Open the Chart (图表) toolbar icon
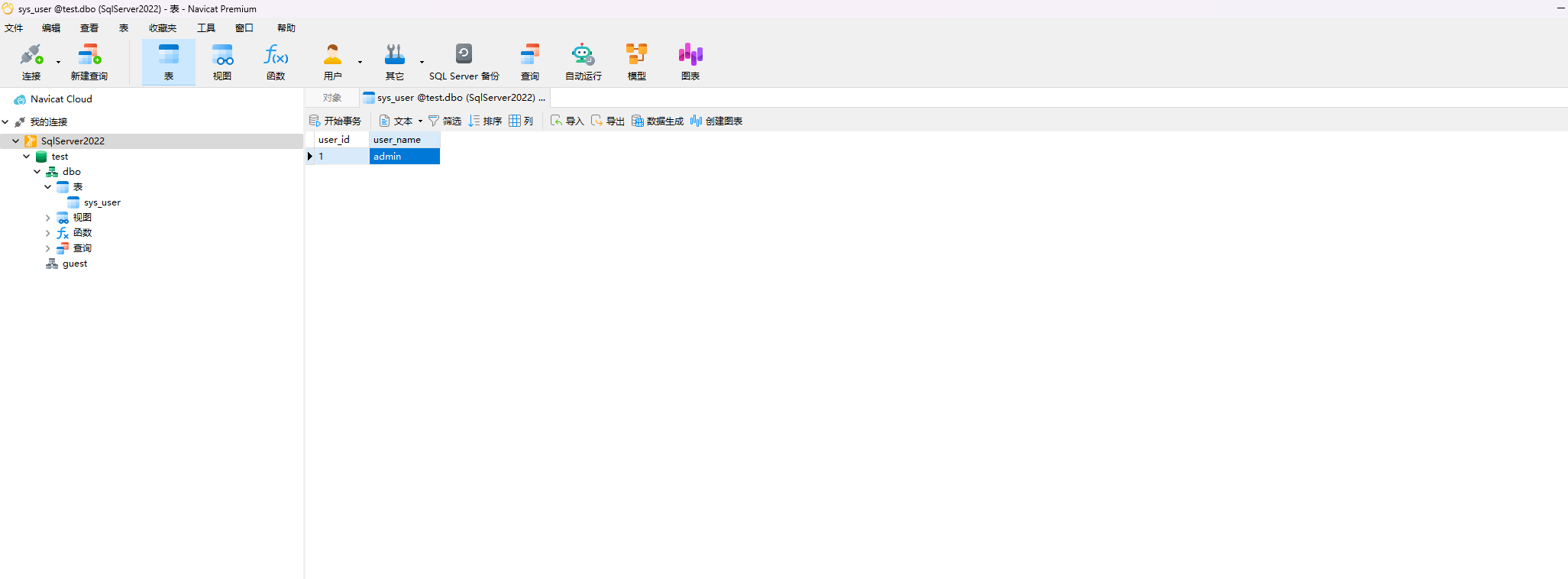 690,62
